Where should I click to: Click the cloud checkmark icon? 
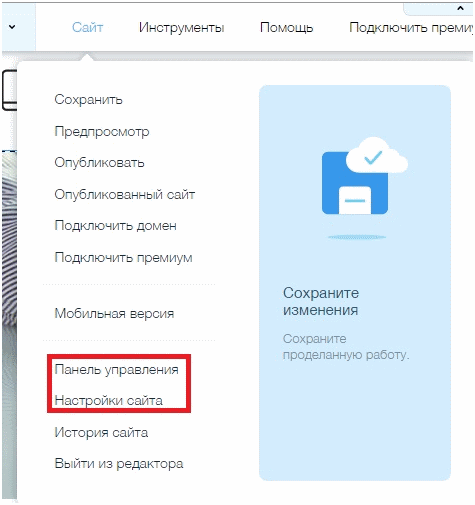click(x=377, y=156)
